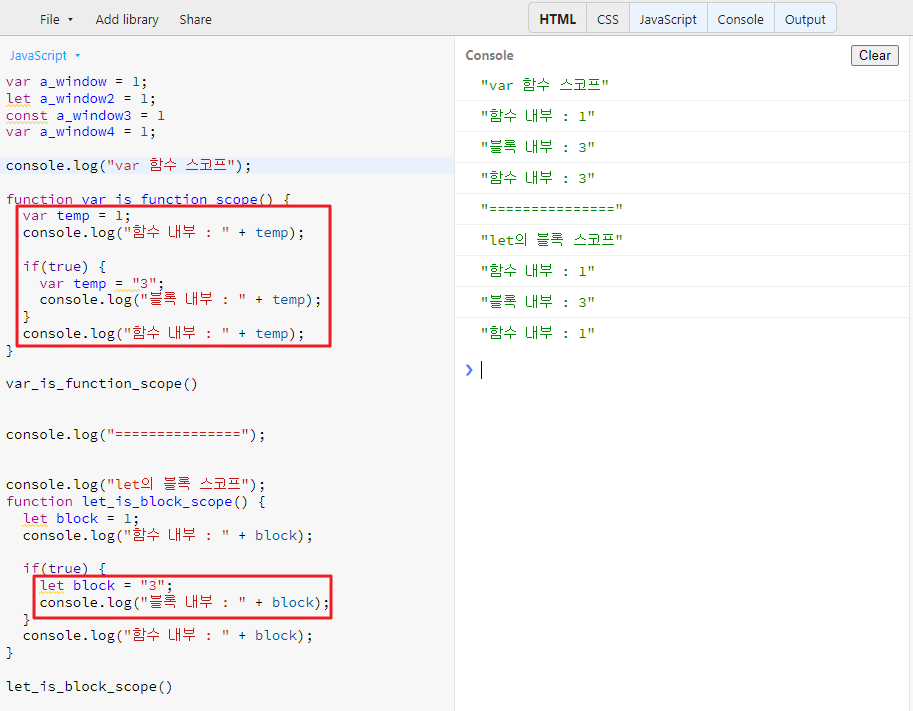Click the code line let block = "3";

[x=106, y=585]
